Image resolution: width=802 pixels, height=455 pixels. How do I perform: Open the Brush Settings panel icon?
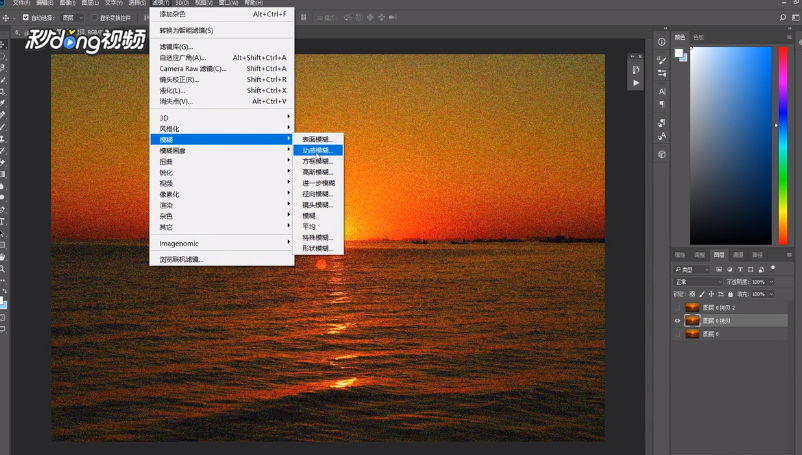pyautogui.click(x=662, y=60)
